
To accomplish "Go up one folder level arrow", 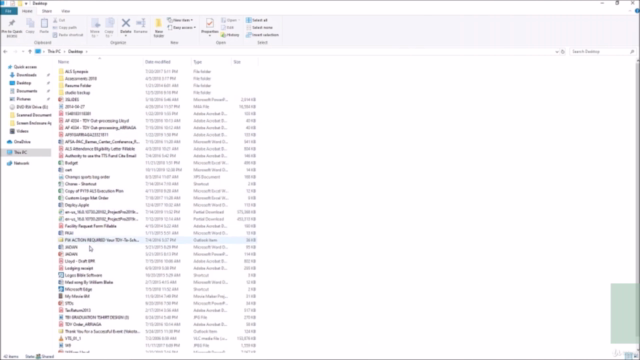I will [x=30, y=51].
